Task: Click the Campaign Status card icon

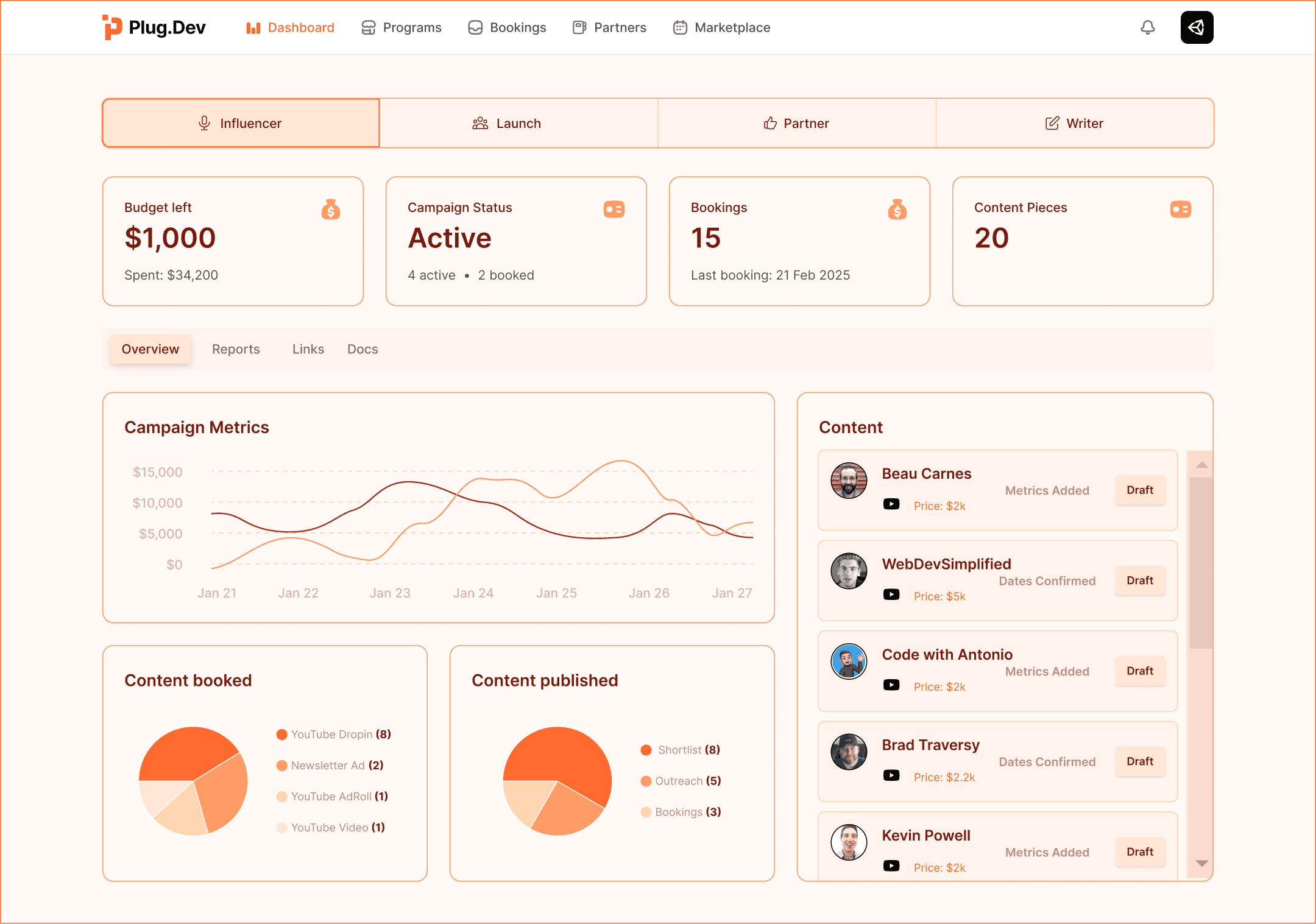Action: [x=614, y=209]
